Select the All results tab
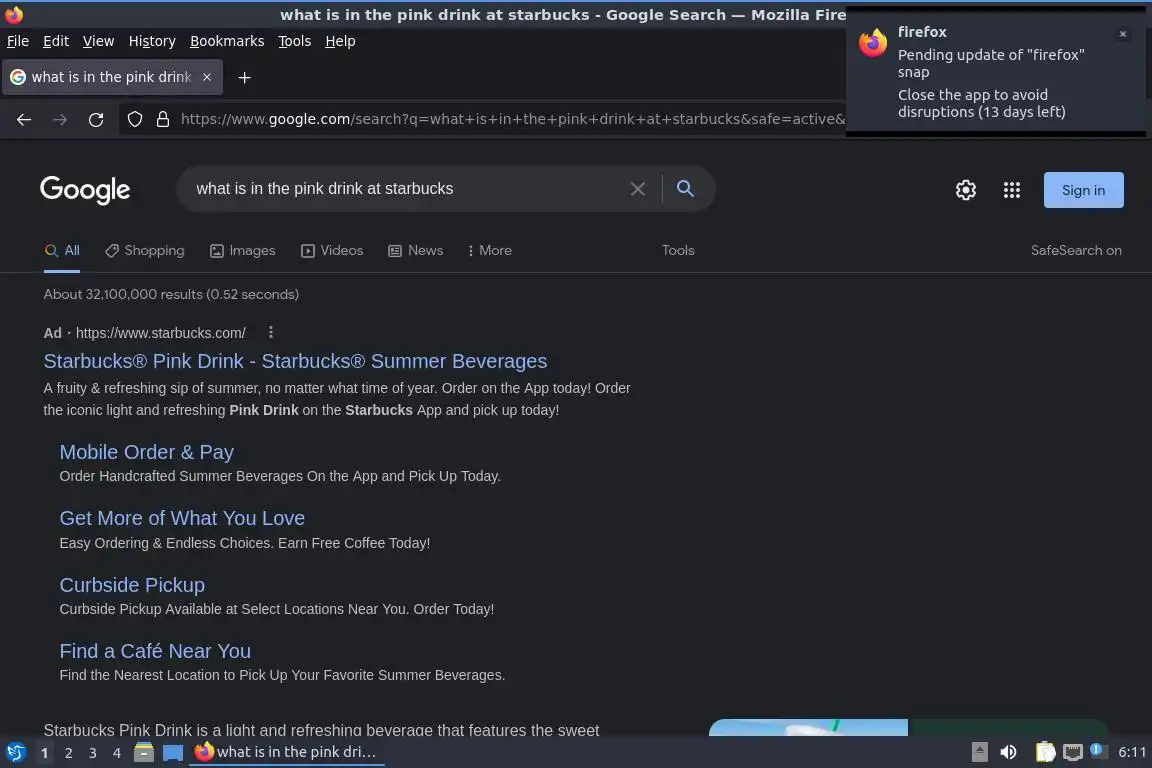The width and height of the screenshot is (1152, 768). pos(62,251)
